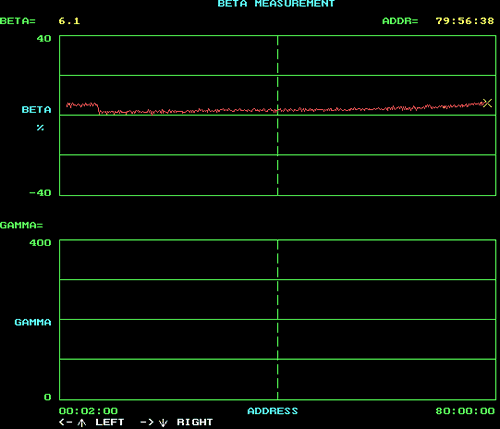The height and width of the screenshot is (429, 500).
Task: Select the LEFT label at bottom
Action: coord(110,422)
